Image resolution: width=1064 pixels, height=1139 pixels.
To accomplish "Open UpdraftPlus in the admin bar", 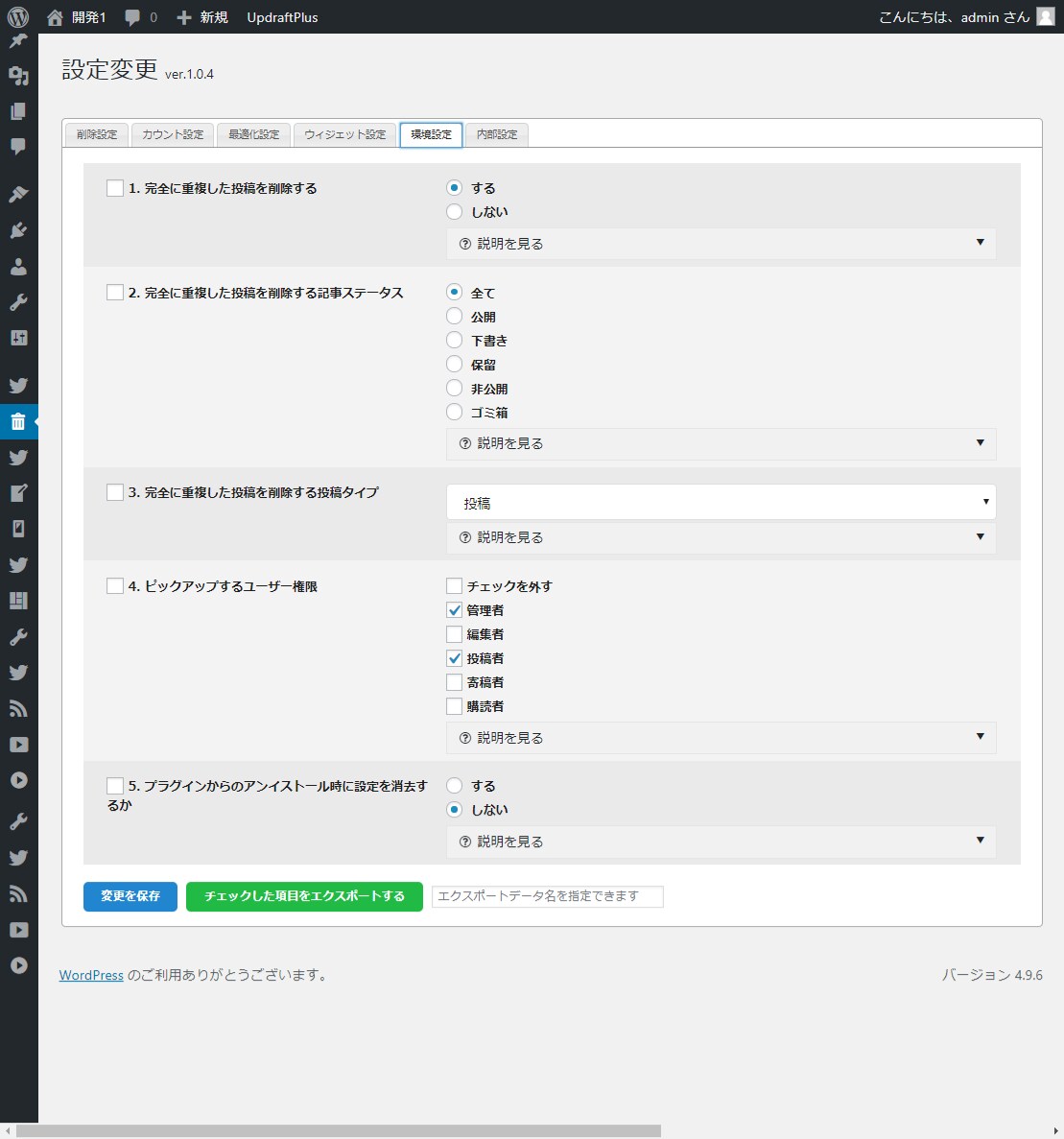I will (x=282, y=17).
